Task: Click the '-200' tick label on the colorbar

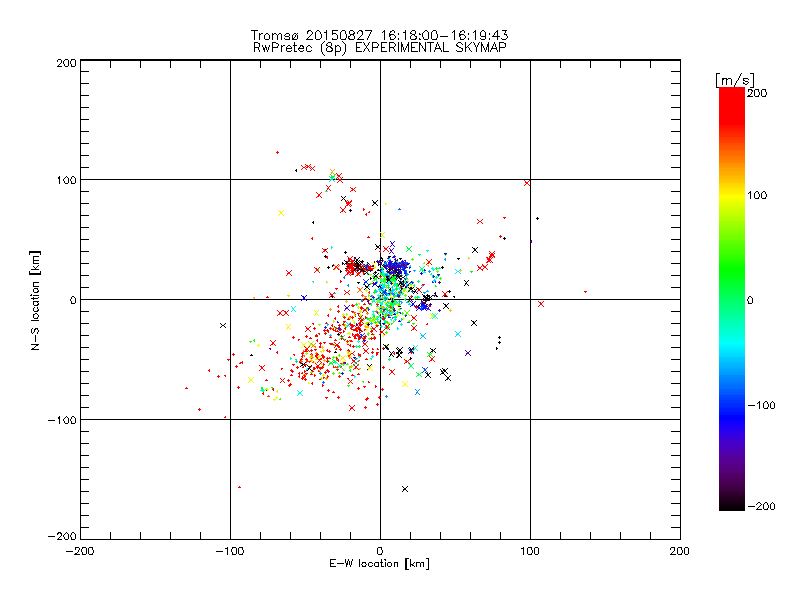Action: pyautogui.click(x=761, y=507)
